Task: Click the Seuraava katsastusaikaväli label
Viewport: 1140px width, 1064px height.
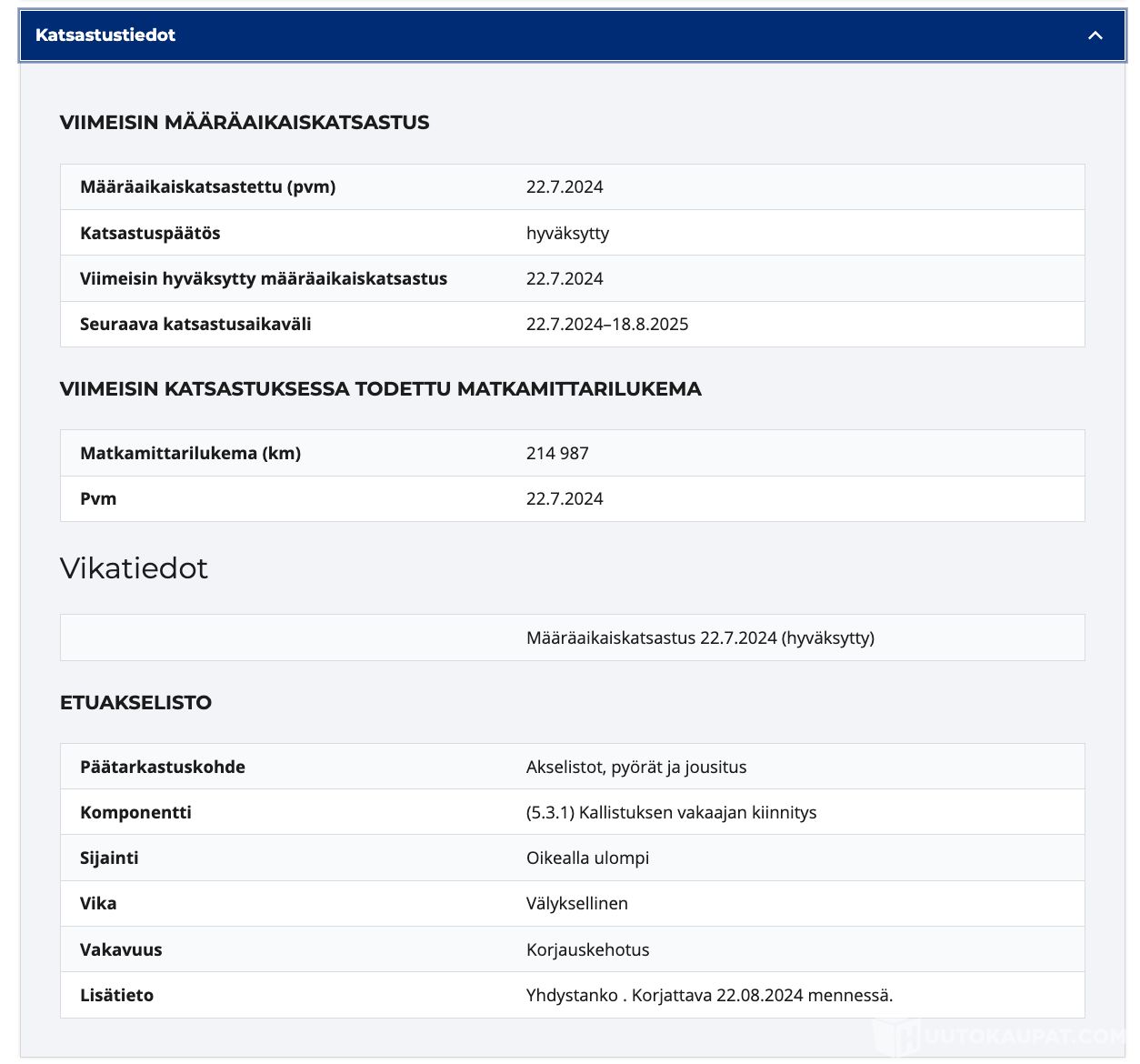Action: click(195, 325)
